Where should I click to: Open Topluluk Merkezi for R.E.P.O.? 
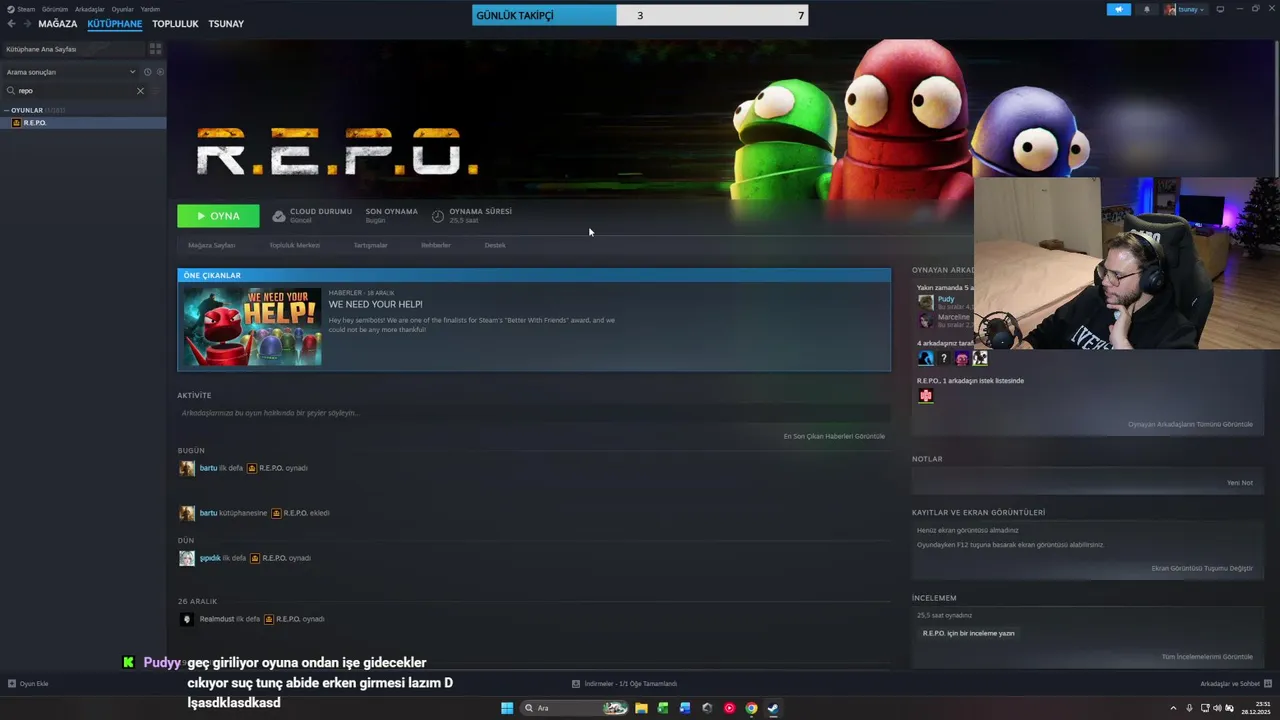coord(294,245)
